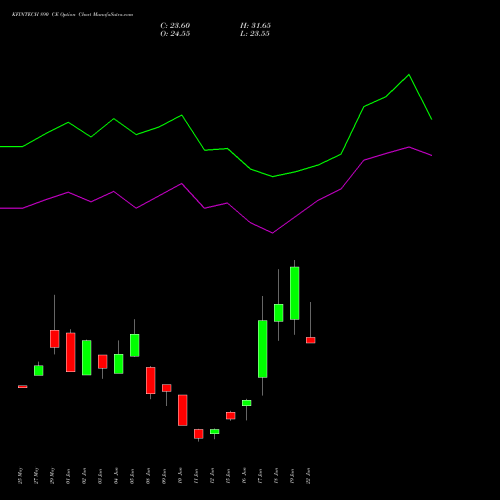Click the 02 Jun date label

[x=85, y=476]
